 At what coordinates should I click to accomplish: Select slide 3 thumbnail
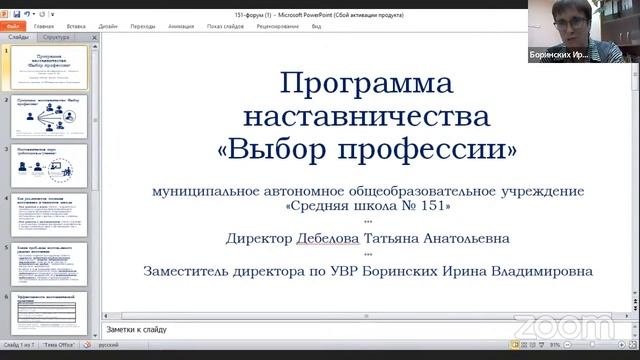point(49,166)
